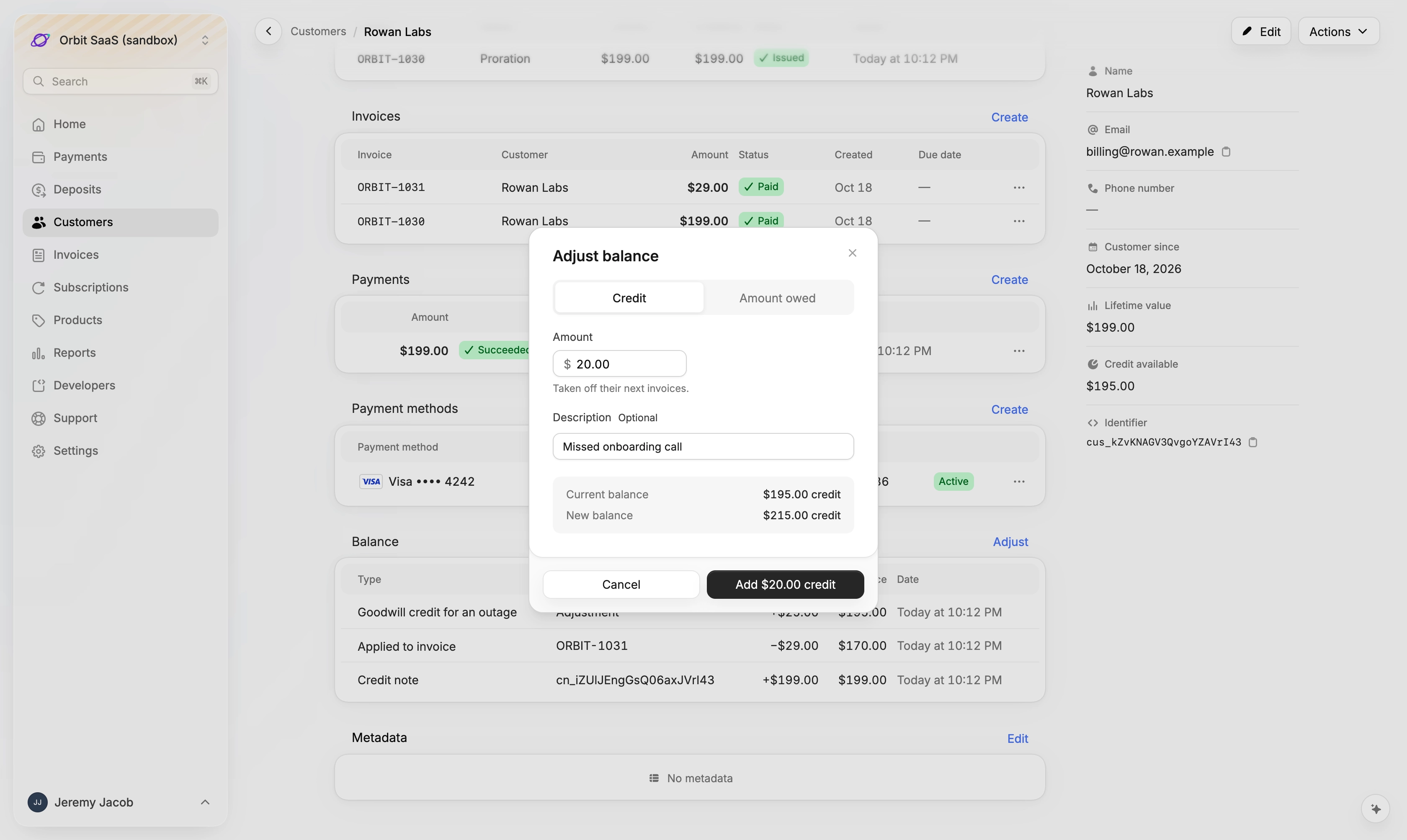This screenshot has width=1407, height=840.
Task: Open more options for invoice ORBIT-1031
Action: click(1019, 187)
